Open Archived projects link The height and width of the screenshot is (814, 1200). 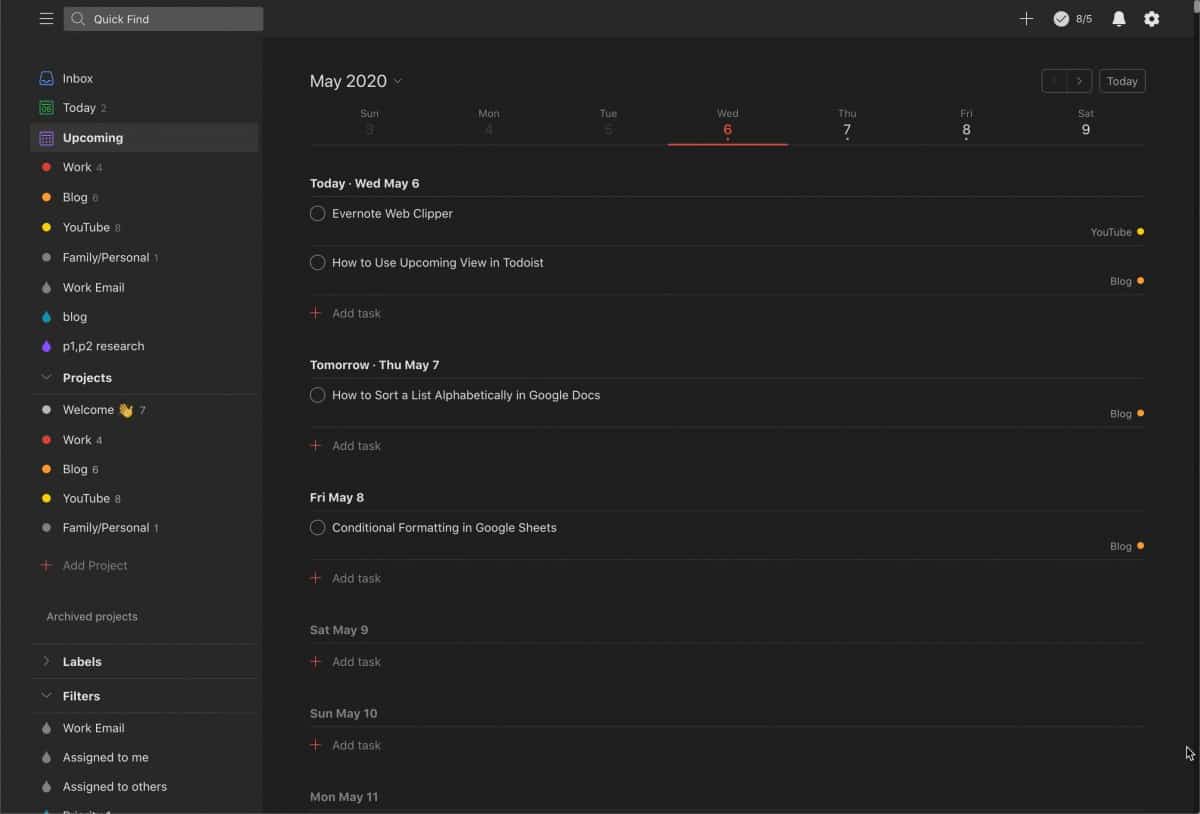click(x=92, y=616)
